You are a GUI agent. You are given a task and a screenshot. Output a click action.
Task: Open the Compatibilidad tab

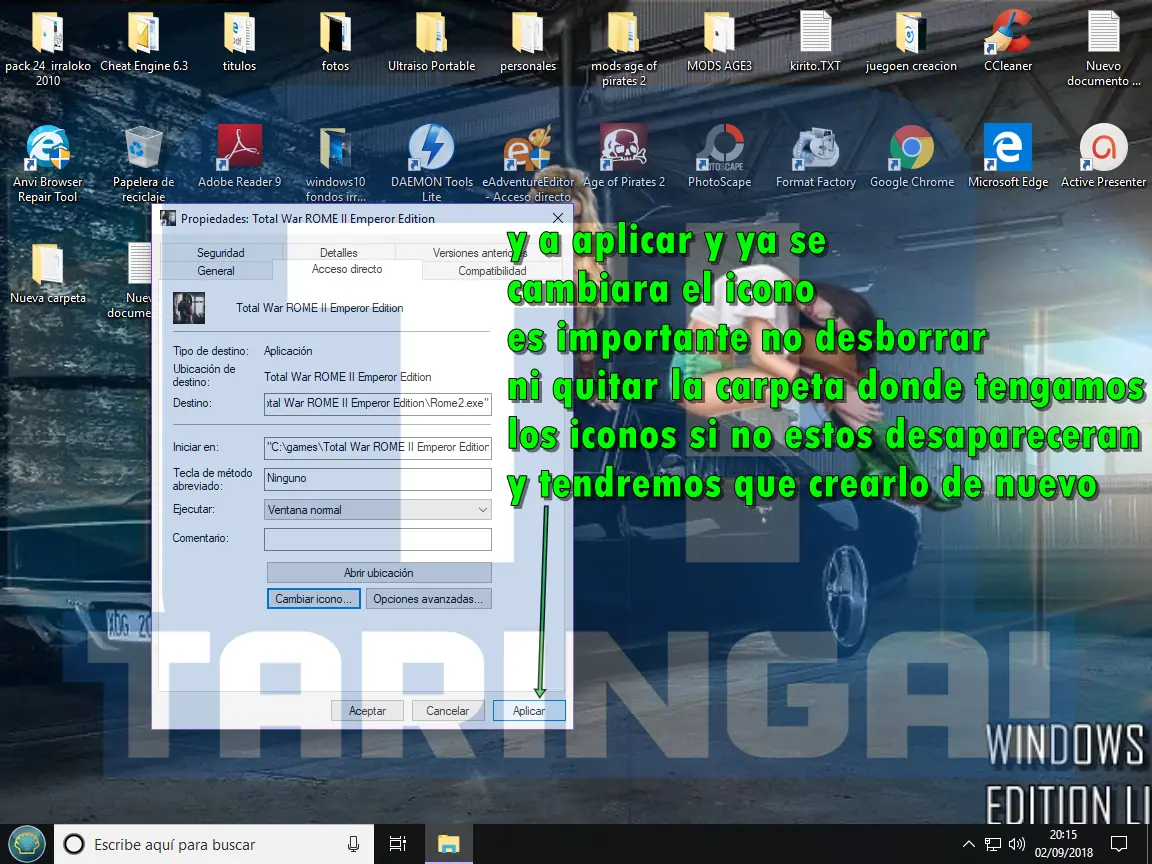(x=492, y=270)
